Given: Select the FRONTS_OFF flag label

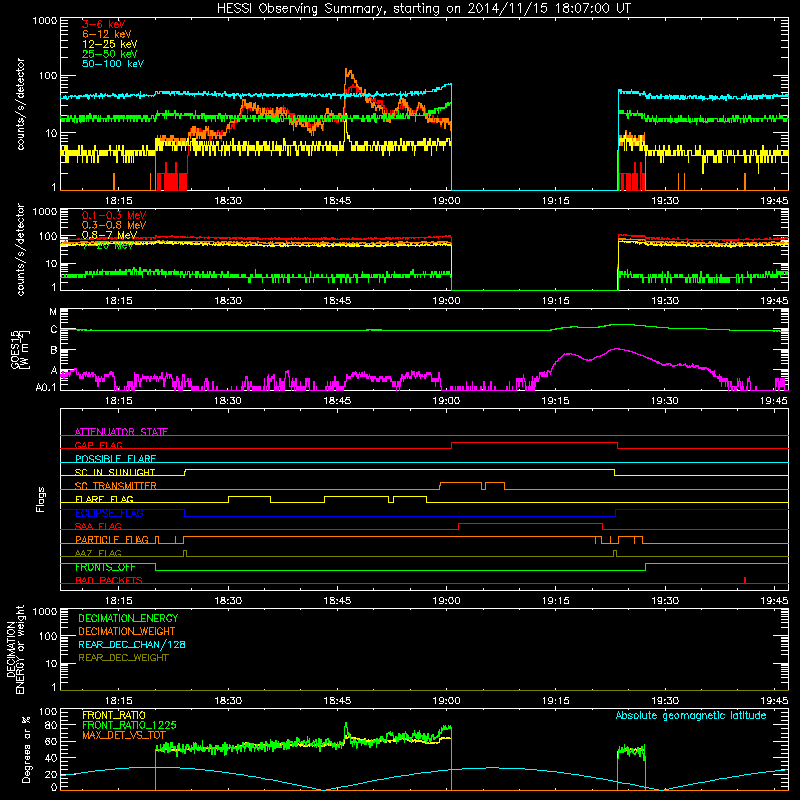Looking at the screenshot, I should coord(105,567).
